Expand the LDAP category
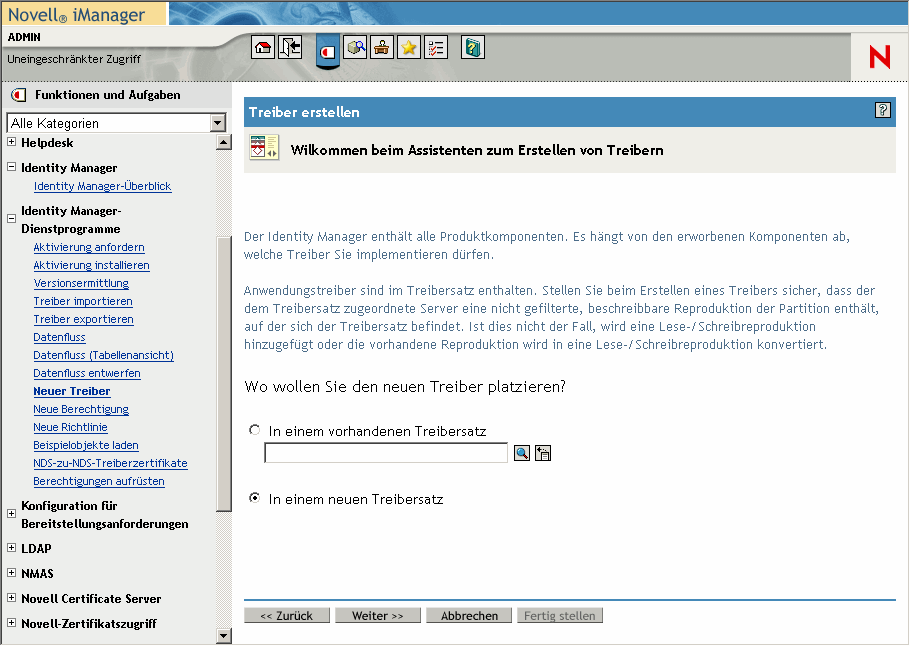910x646 pixels. click(x=10, y=548)
